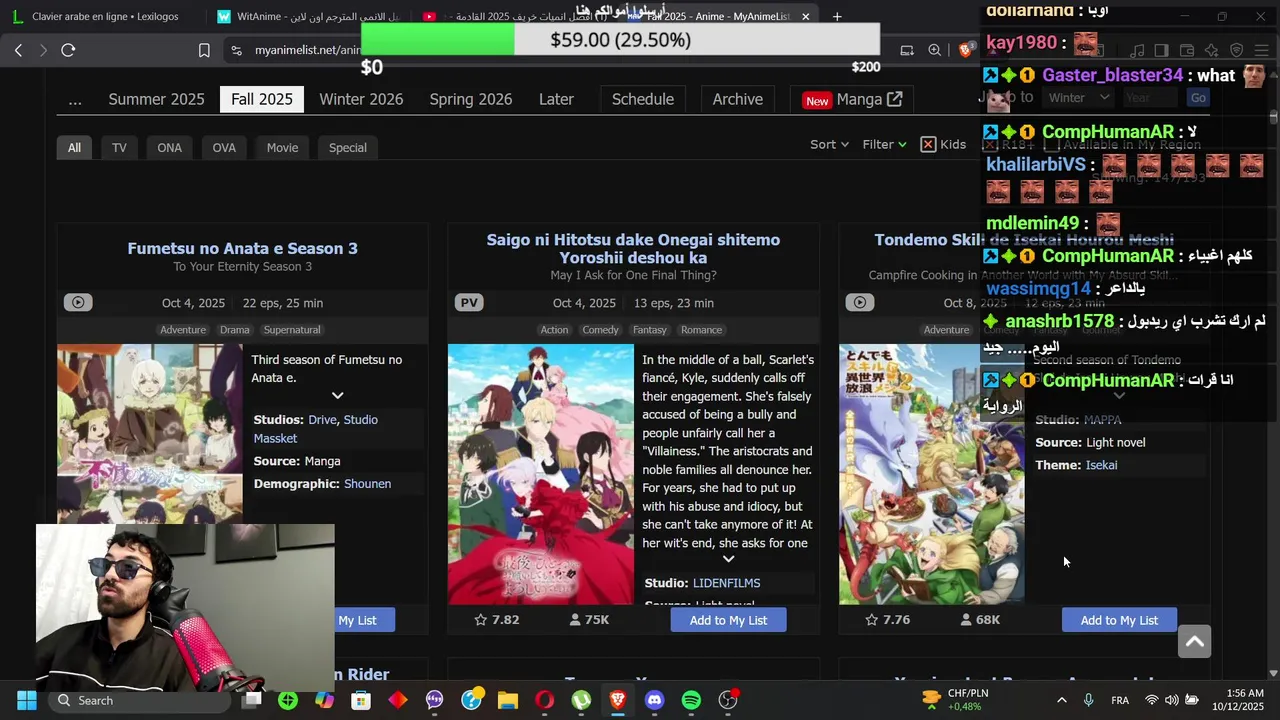Open uTorrent from the taskbar
This screenshot has width=1280, height=720.
coord(581,700)
